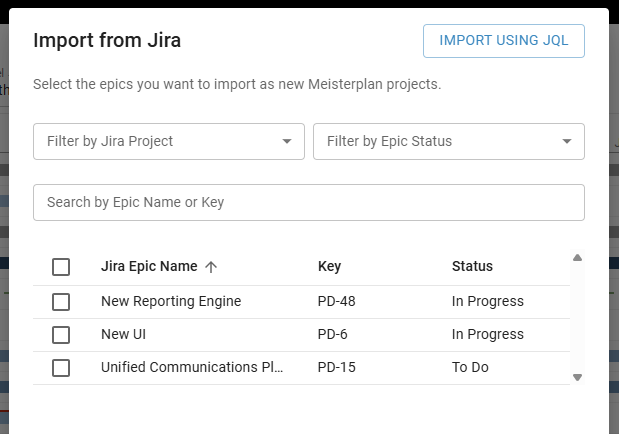Image resolution: width=619 pixels, height=434 pixels.
Task: Click the To Do status cell
Action: 470,367
